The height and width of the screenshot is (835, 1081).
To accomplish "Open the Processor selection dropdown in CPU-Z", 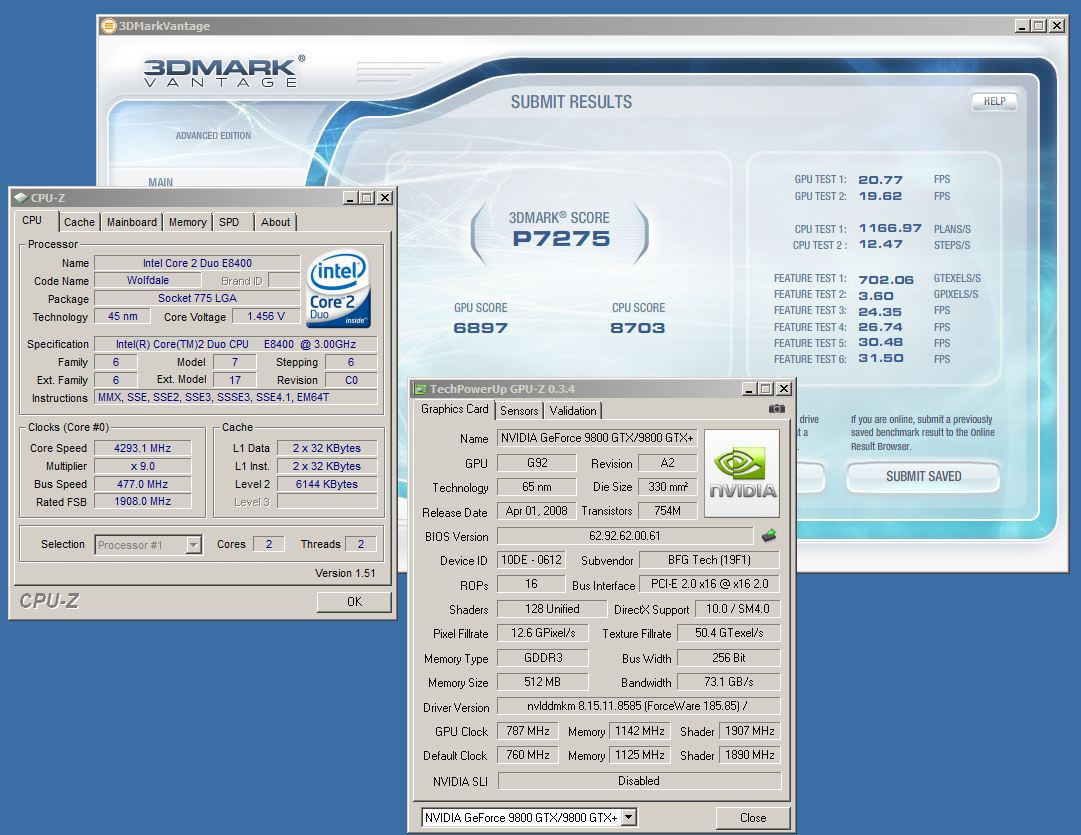I will 194,545.
